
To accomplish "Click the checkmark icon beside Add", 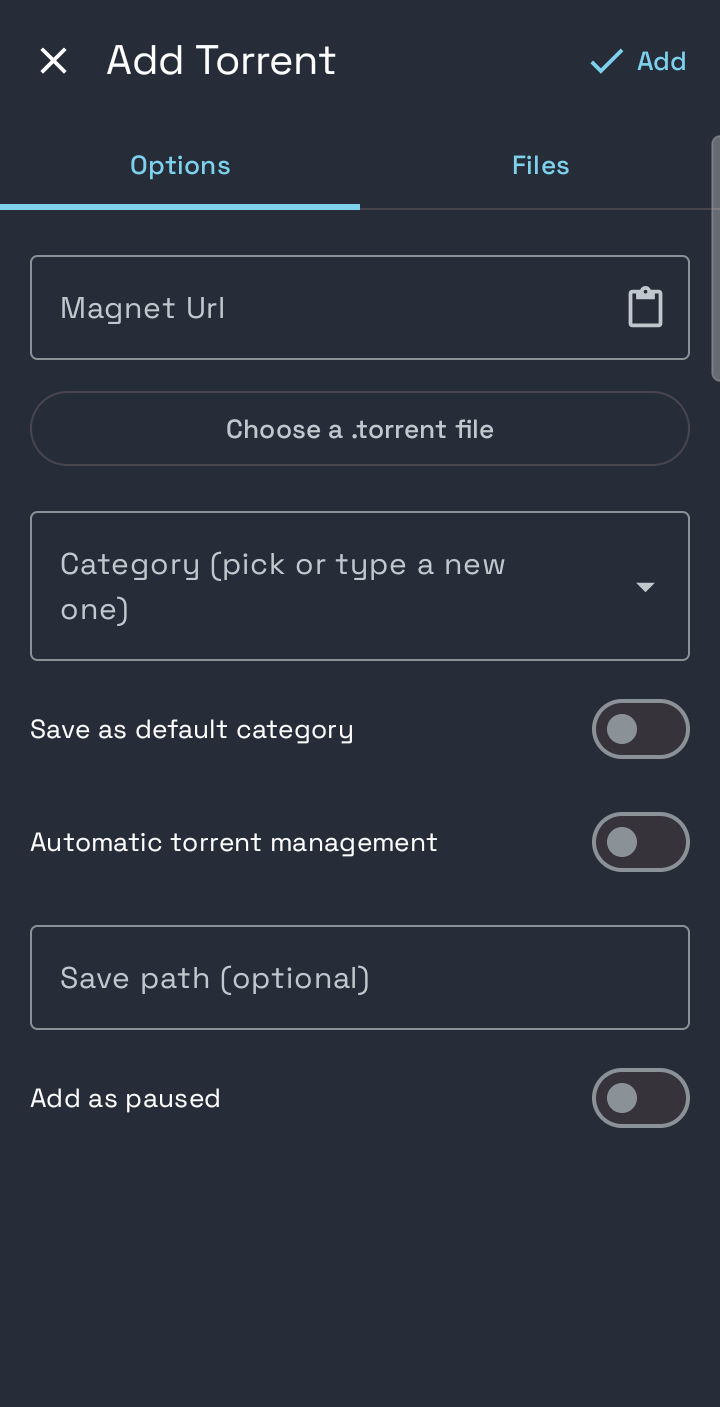I will click(606, 62).
